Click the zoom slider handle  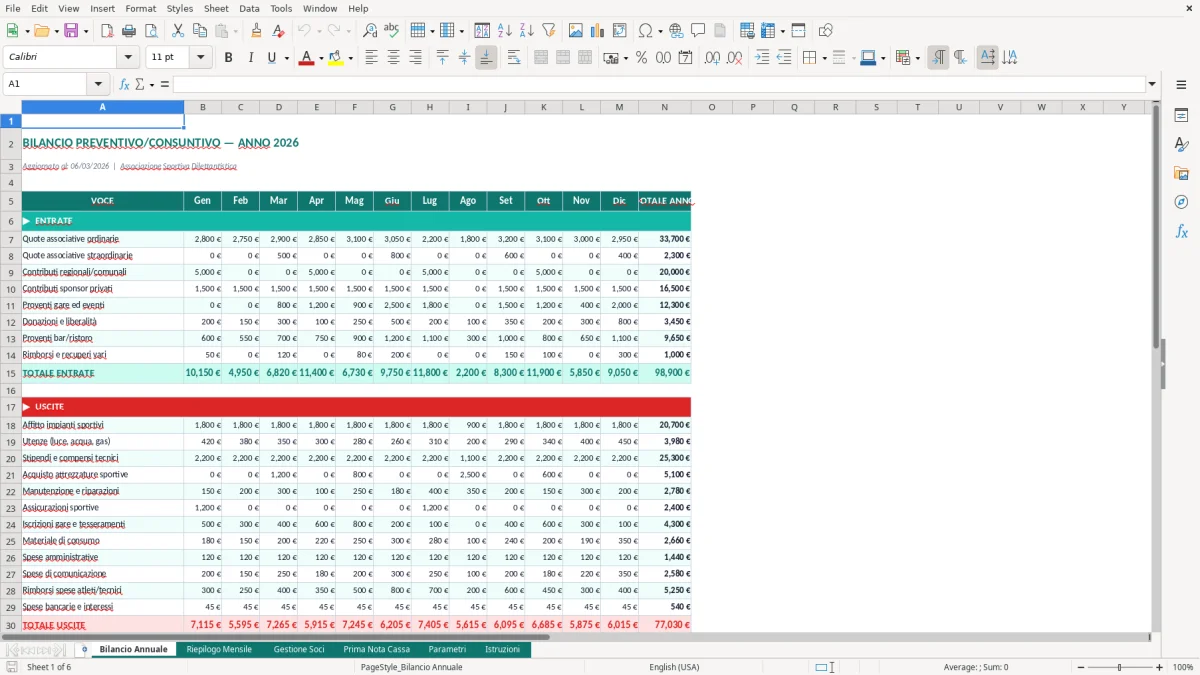pos(1119,667)
